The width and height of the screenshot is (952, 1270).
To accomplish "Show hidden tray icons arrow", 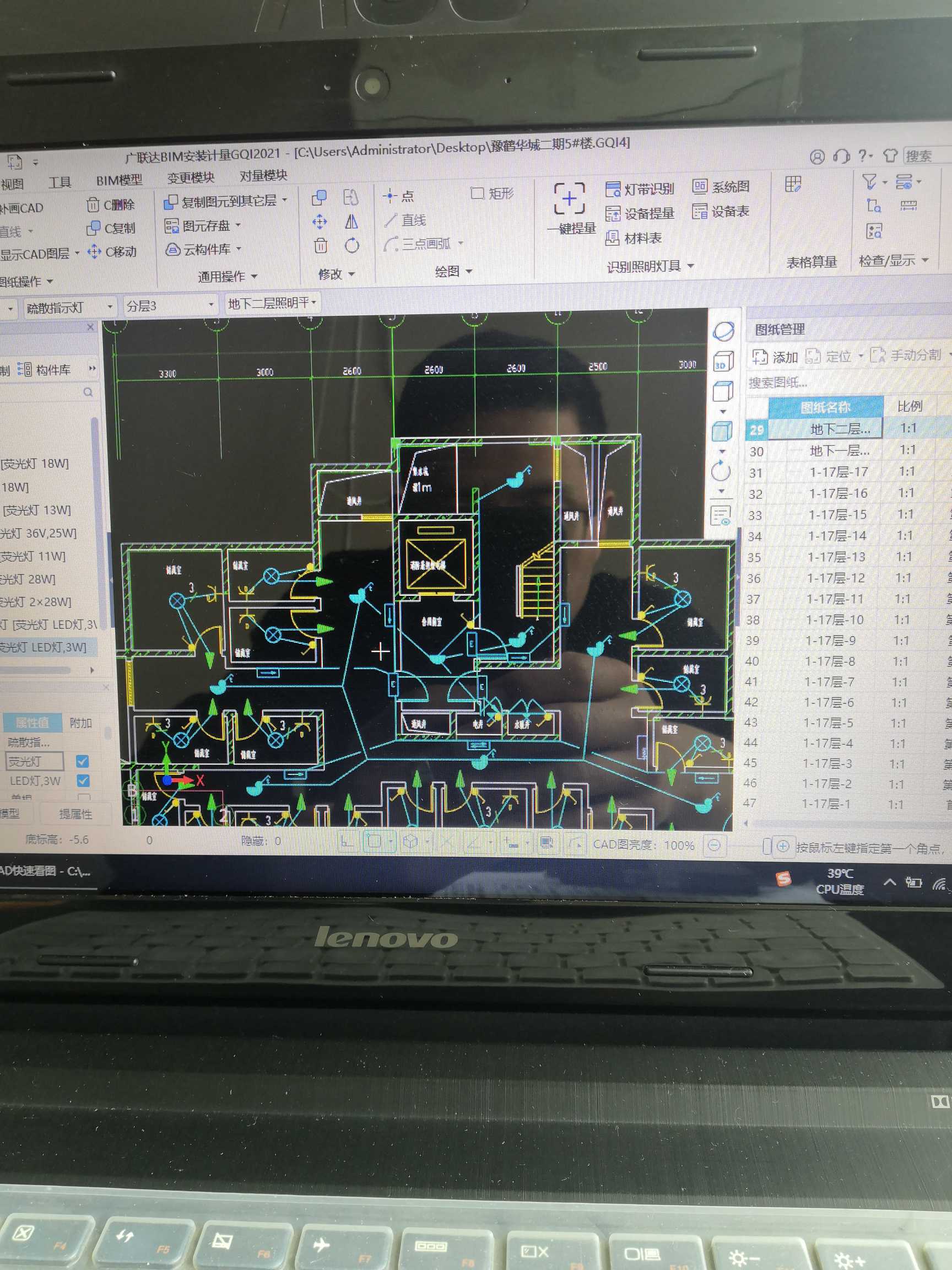I will [889, 882].
